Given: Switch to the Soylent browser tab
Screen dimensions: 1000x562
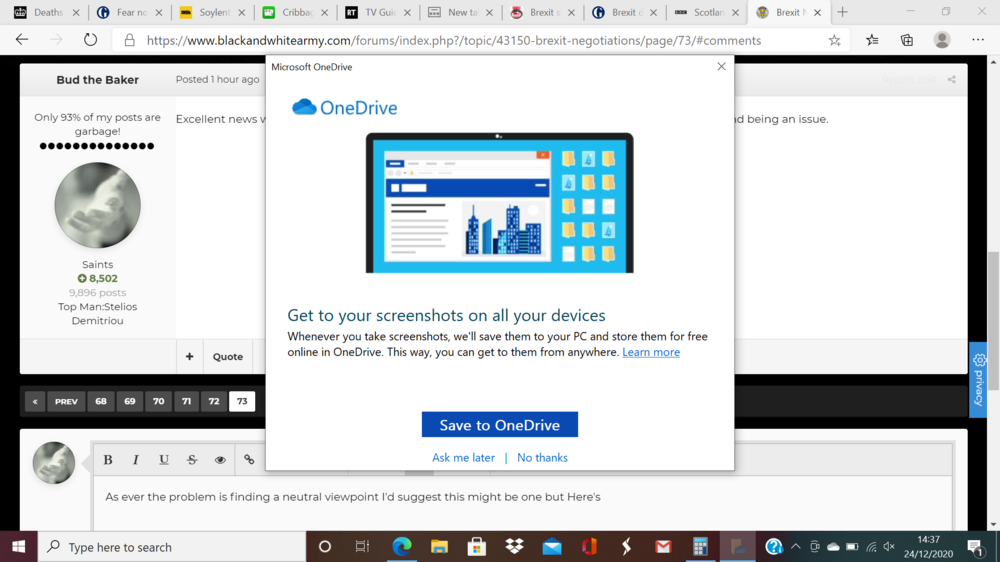Looking at the screenshot, I should coord(213,12).
